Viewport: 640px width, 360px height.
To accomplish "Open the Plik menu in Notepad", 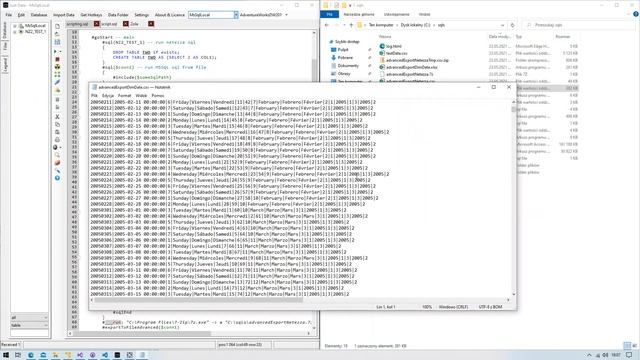I will pos(94,96).
